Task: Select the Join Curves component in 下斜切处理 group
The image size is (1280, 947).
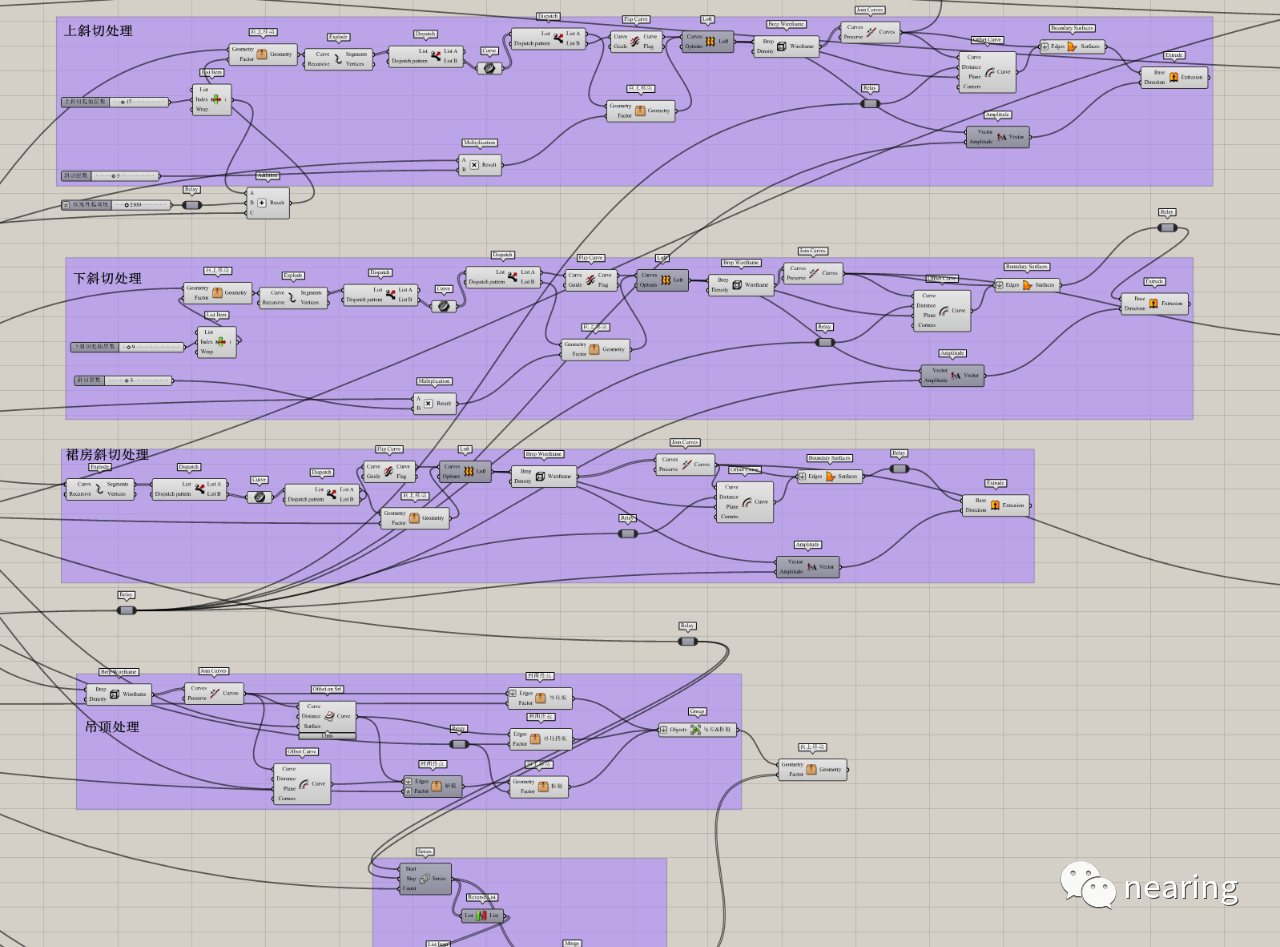Action: [813, 273]
